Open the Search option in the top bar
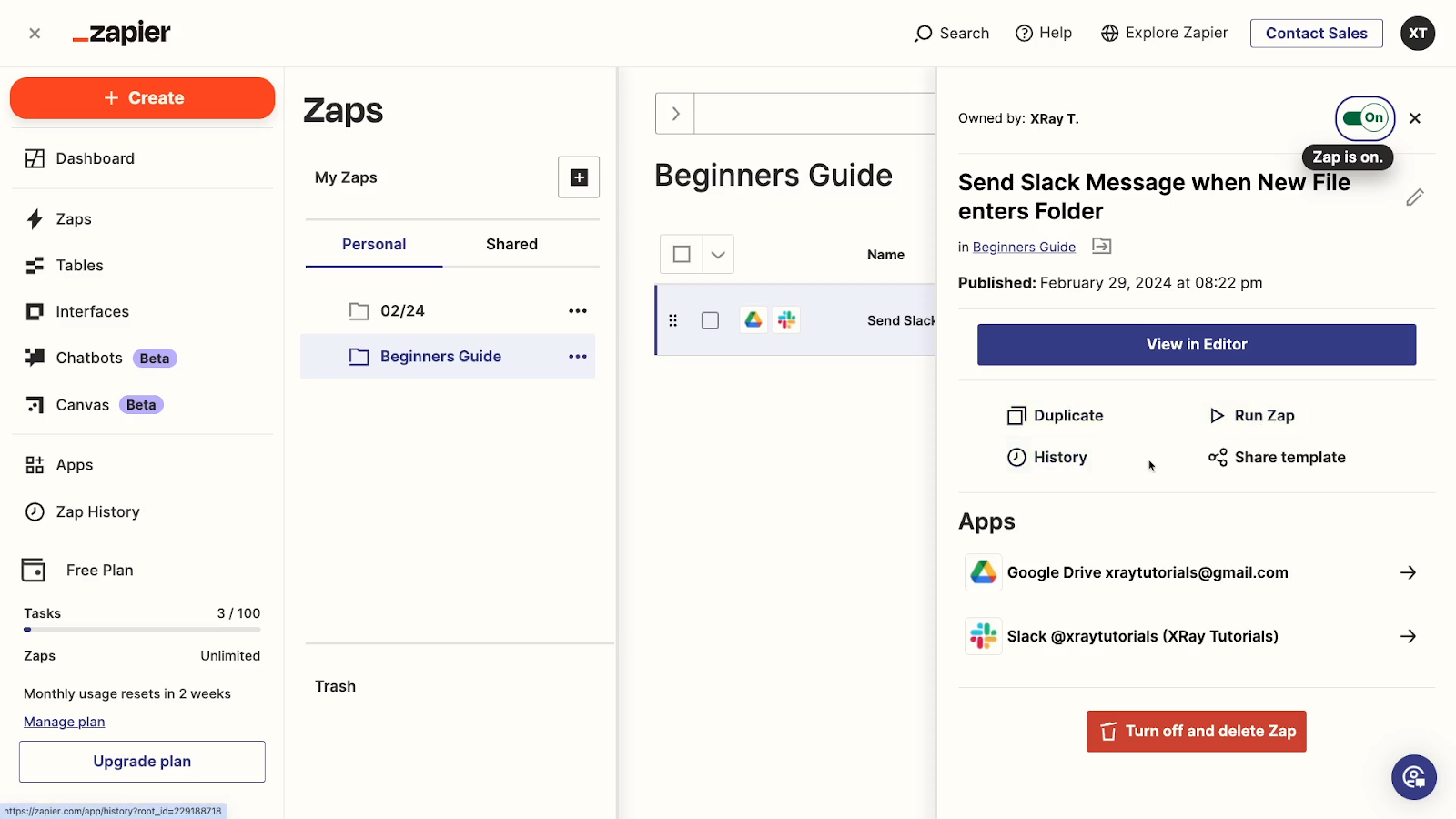Image resolution: width=1456 pixels, height=819 pixels. [x=952, y=34]
